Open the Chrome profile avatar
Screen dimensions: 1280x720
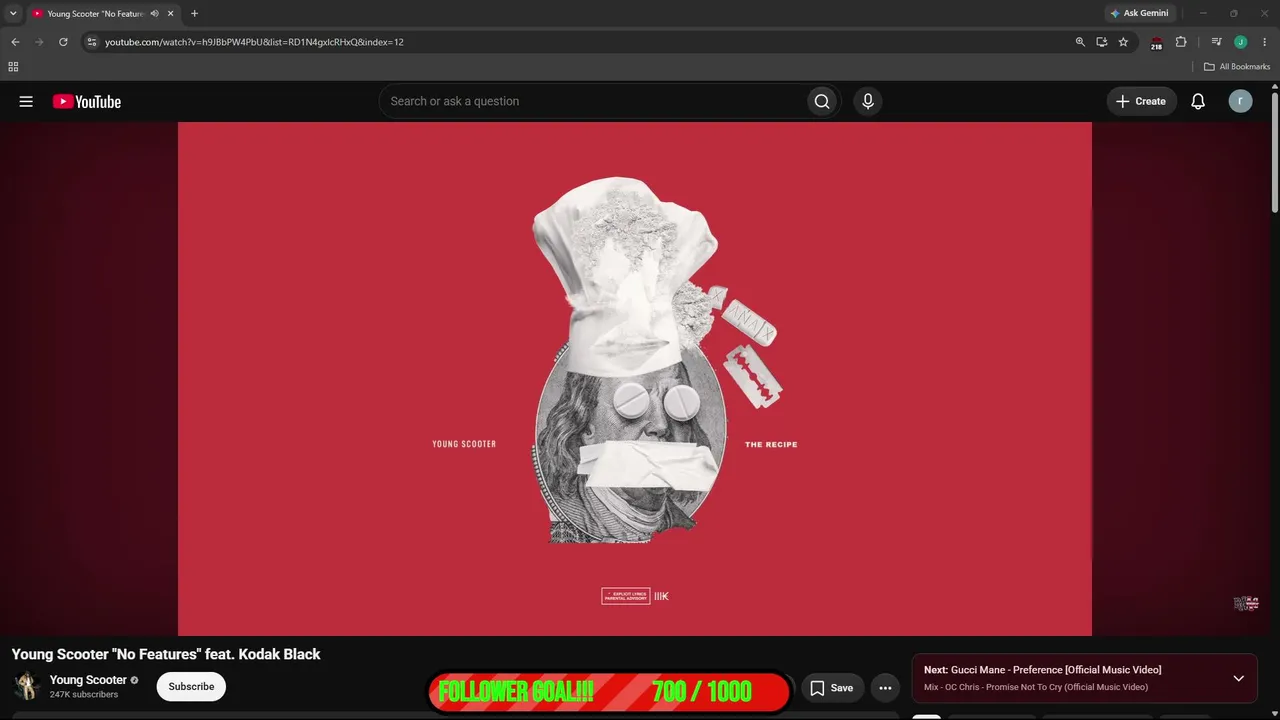(x=1240, y=42)
